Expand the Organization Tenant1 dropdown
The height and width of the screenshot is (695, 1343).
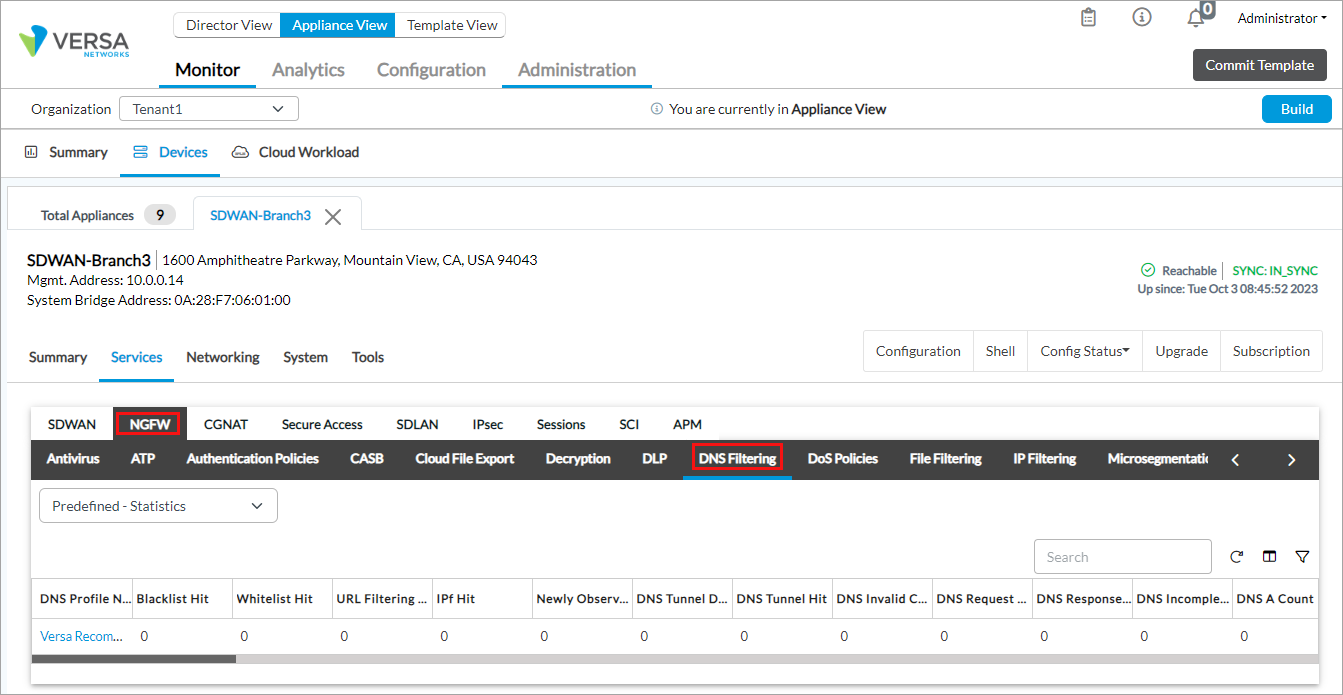pyautogui.click(x=208, y=108)
